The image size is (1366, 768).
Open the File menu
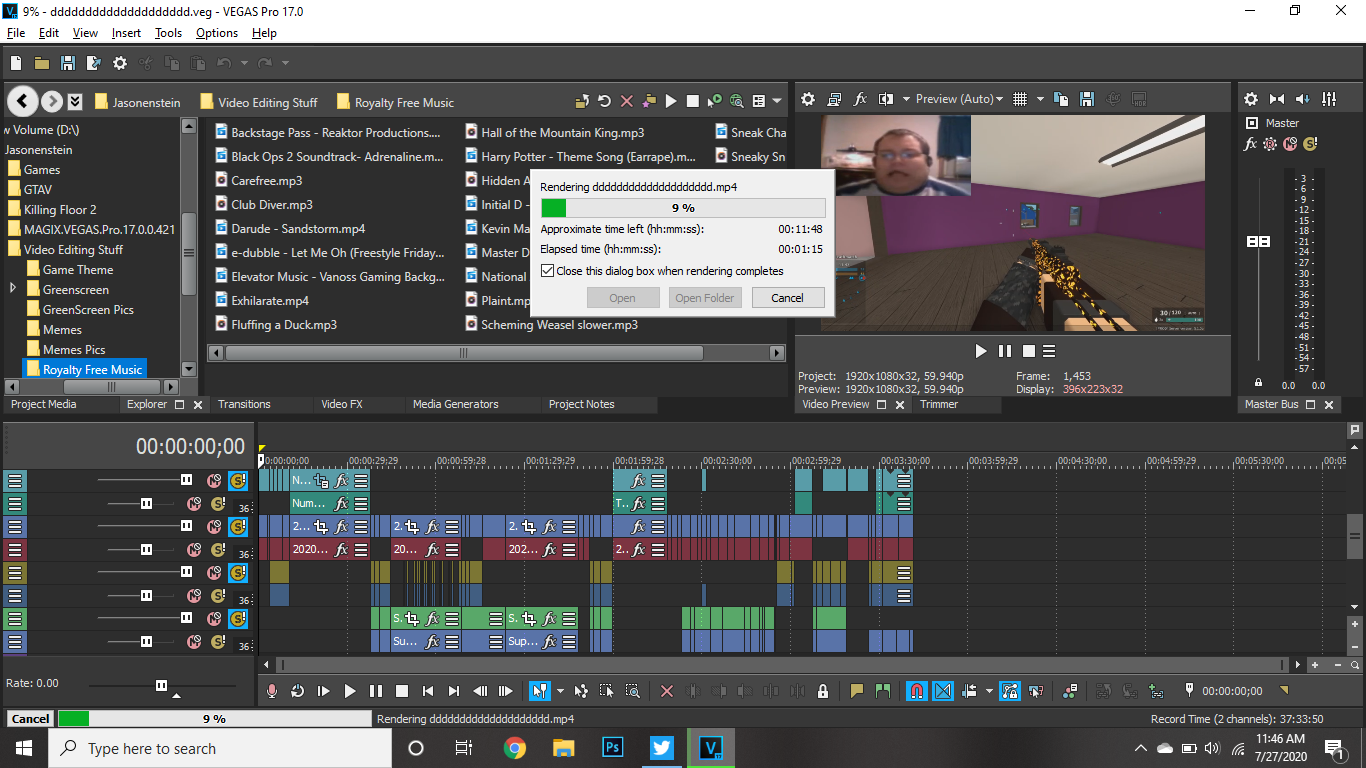(16, 33)
